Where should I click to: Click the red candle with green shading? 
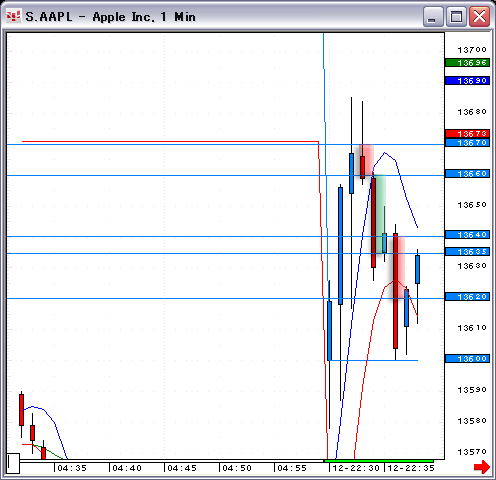[x=373, y=223]
